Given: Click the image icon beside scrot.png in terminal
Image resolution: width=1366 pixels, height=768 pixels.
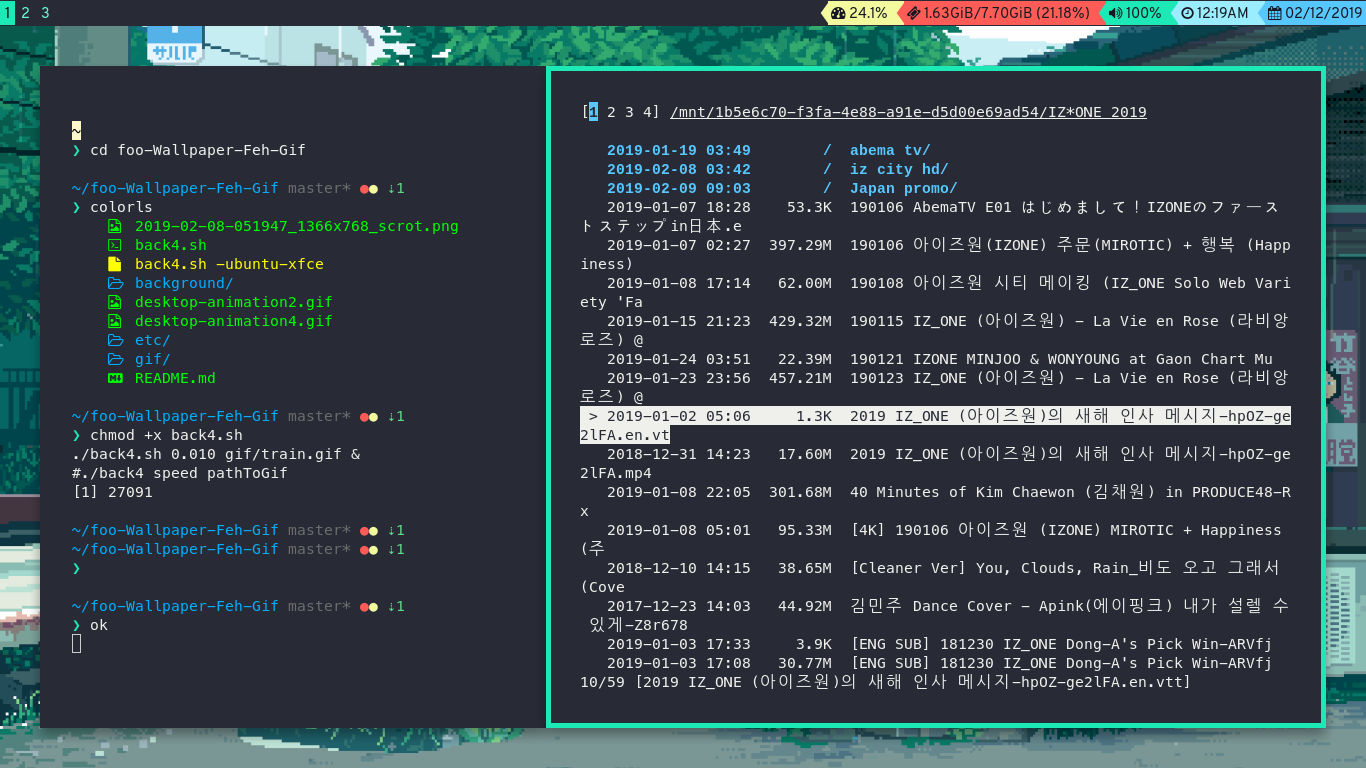Looking at the screenshot, I should tap(115, 226).
